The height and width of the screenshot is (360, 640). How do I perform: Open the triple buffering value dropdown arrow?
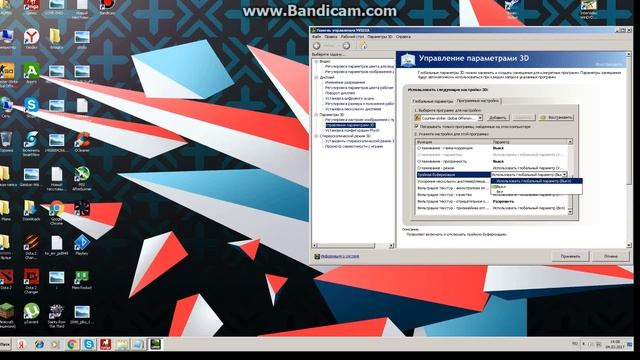pyautogui.click(x=564, y=174)
